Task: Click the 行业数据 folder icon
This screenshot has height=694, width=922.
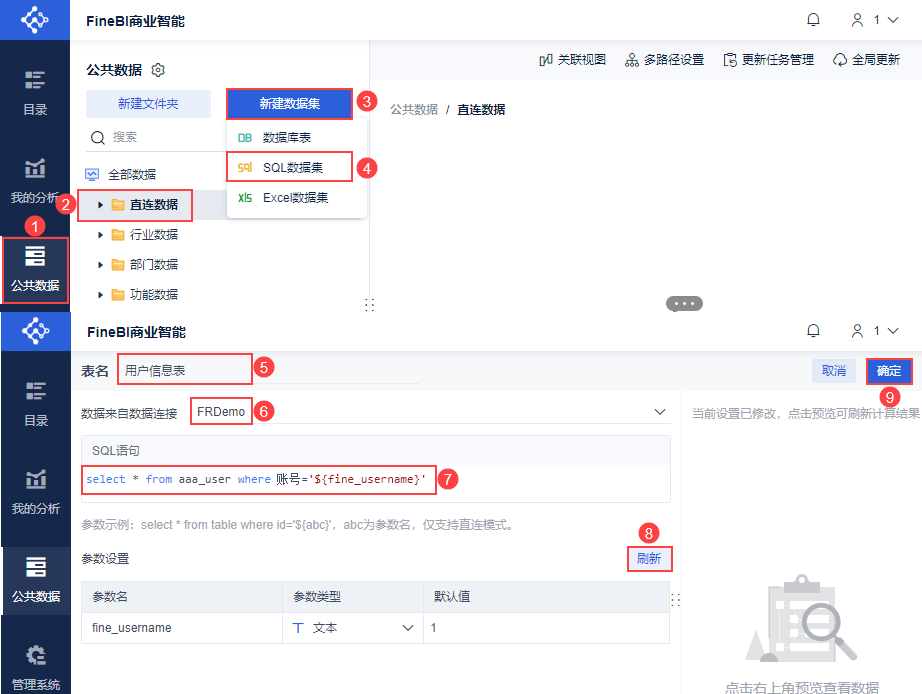Action: click(x=118, y=235)
